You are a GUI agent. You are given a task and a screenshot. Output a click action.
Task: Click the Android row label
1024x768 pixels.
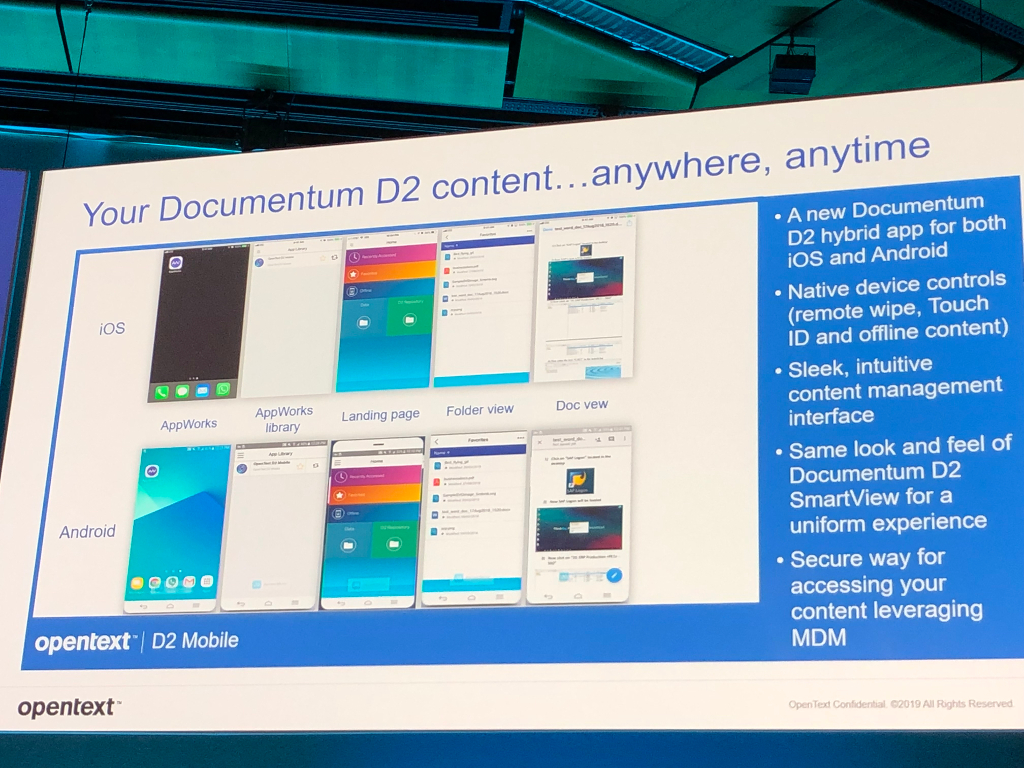pos(88,532)
